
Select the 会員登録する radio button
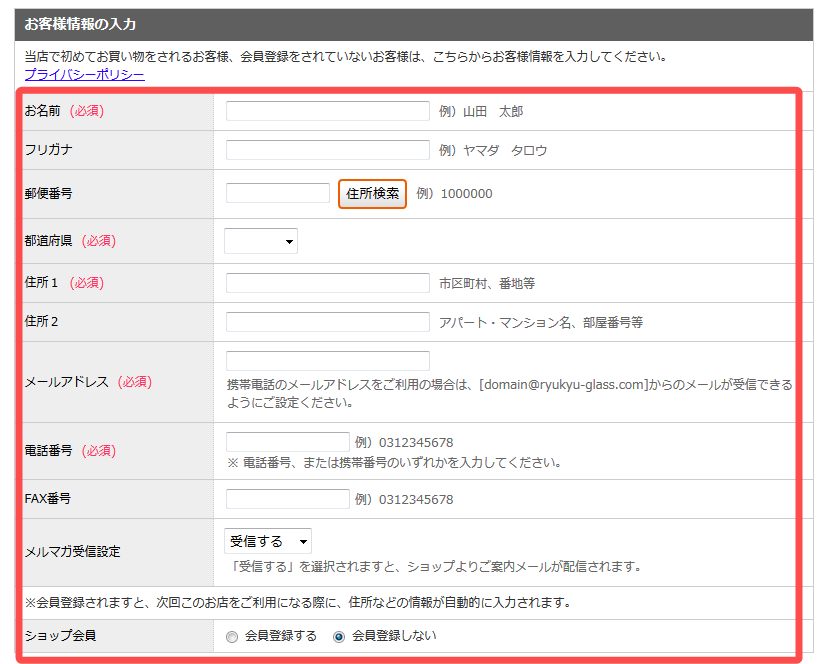(x=232, y=636)
